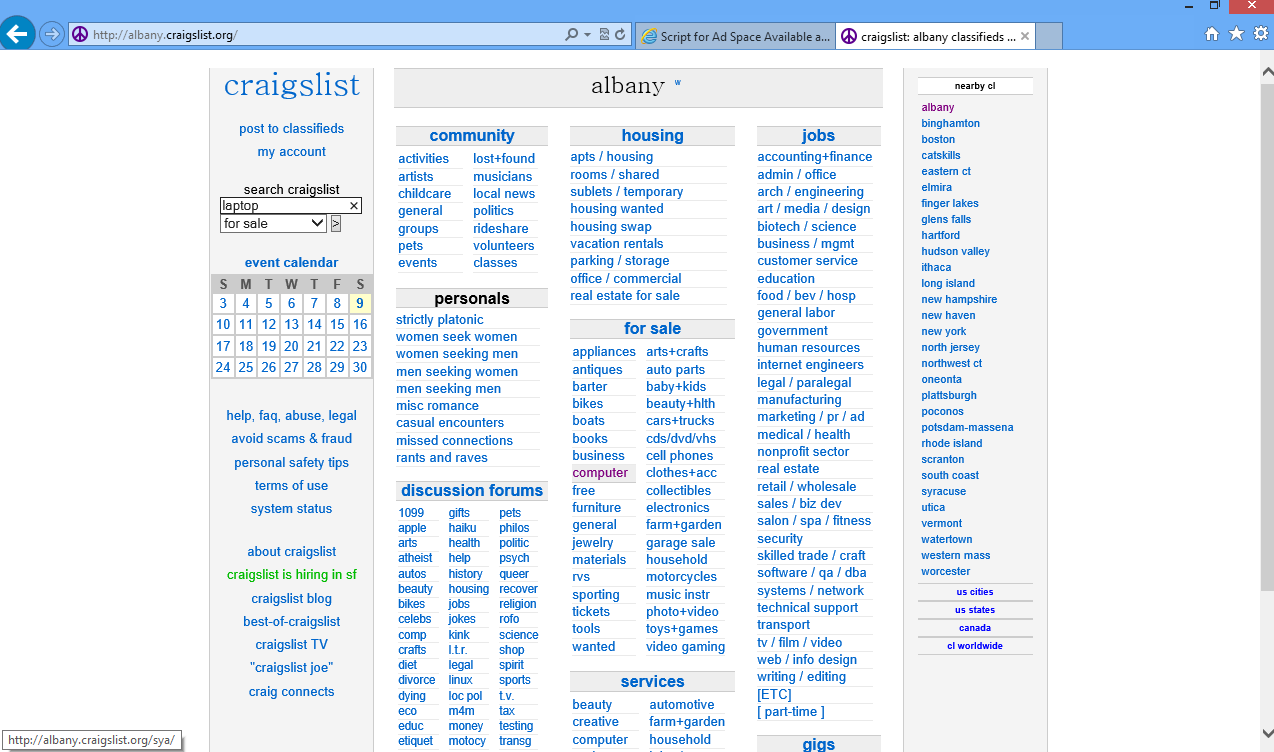Go to nearby 'worcester' craigslist
The height and width of the screenshot is (752, 1274).
pos(945,572)
